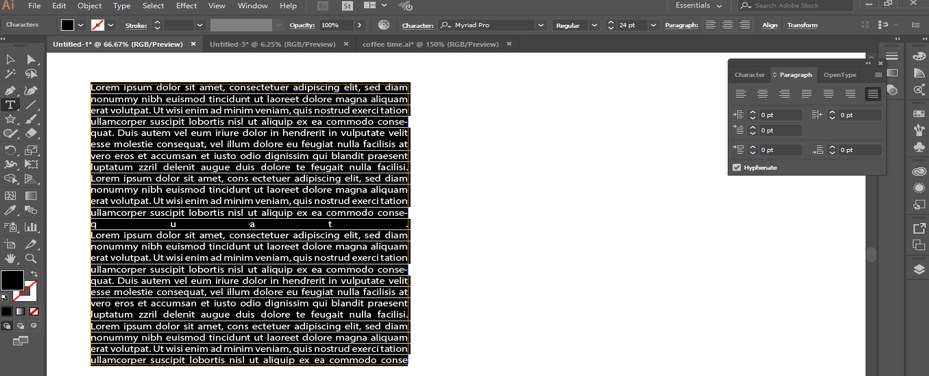Open the Layers panel icon
929x376 pixels.
point(918,269)
